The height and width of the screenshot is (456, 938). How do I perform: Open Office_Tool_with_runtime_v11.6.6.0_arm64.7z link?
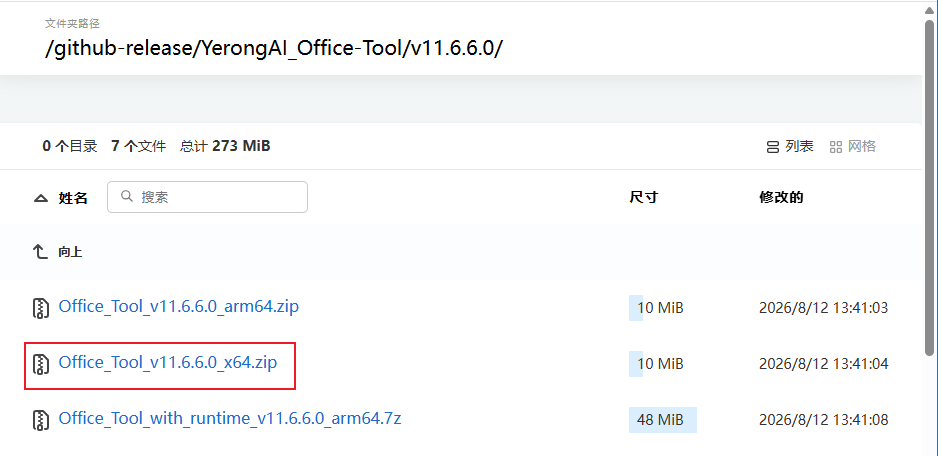(230, 419)
